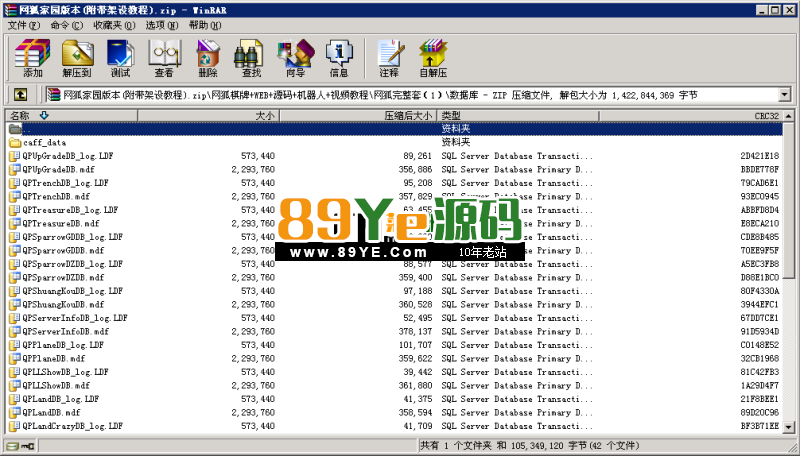The height and width of the screenshot is (456, 800).
Task: Click the vertical scrollbar thumb
Action: (789, 200)
